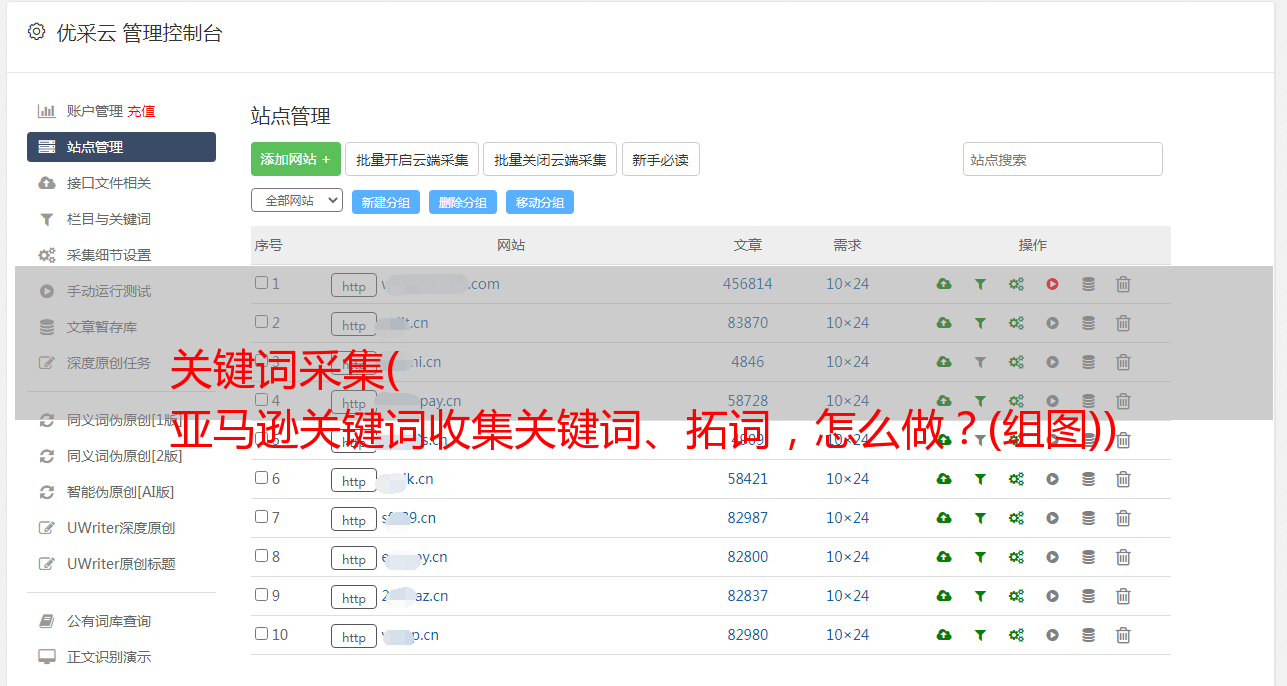Select 站点管理 in the sidebar
Image resolution: width=1287 pixels, height=686 pixels.
(x=121, y=147)
